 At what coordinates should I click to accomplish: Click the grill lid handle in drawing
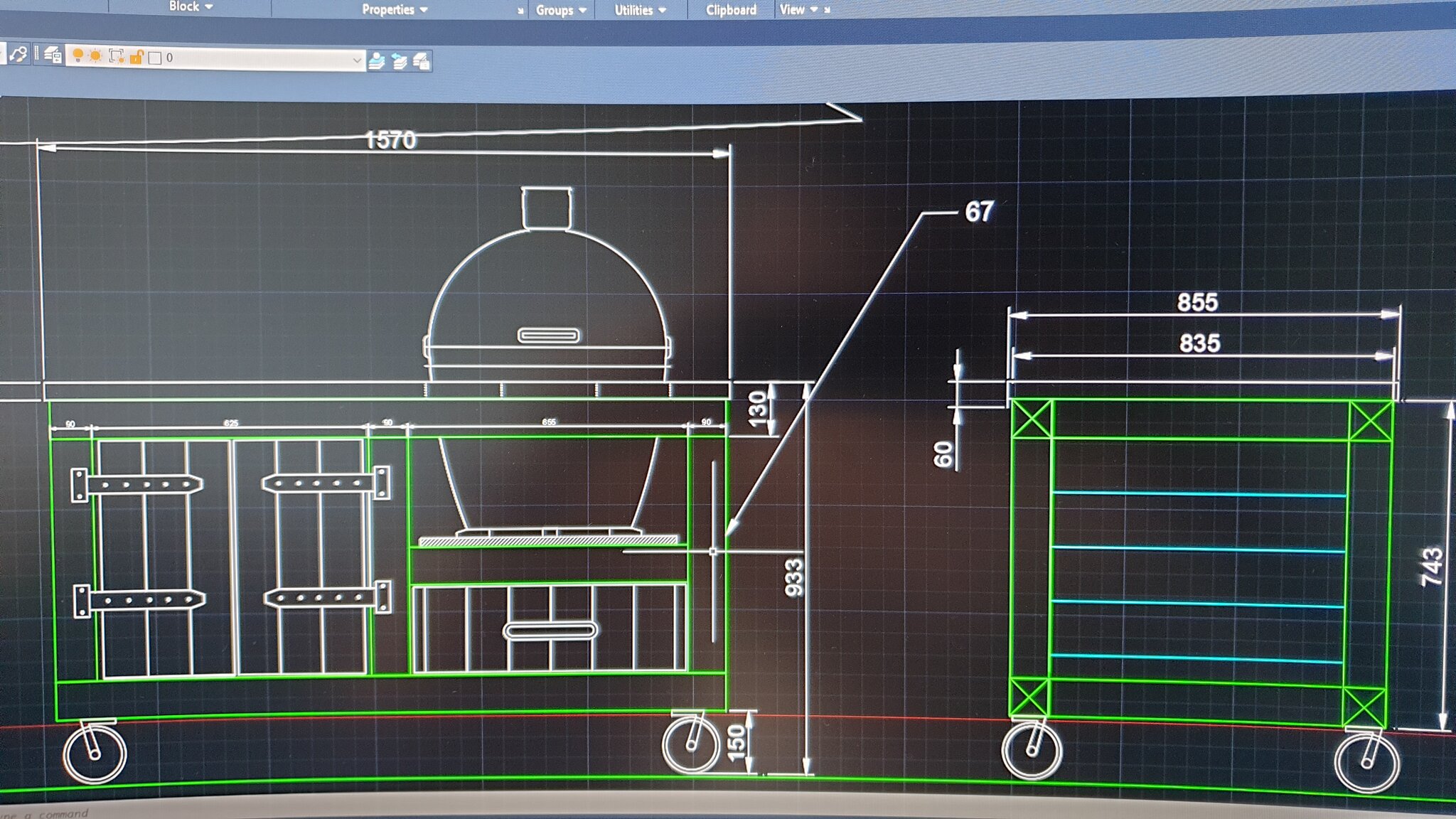(x=548, y=335)
